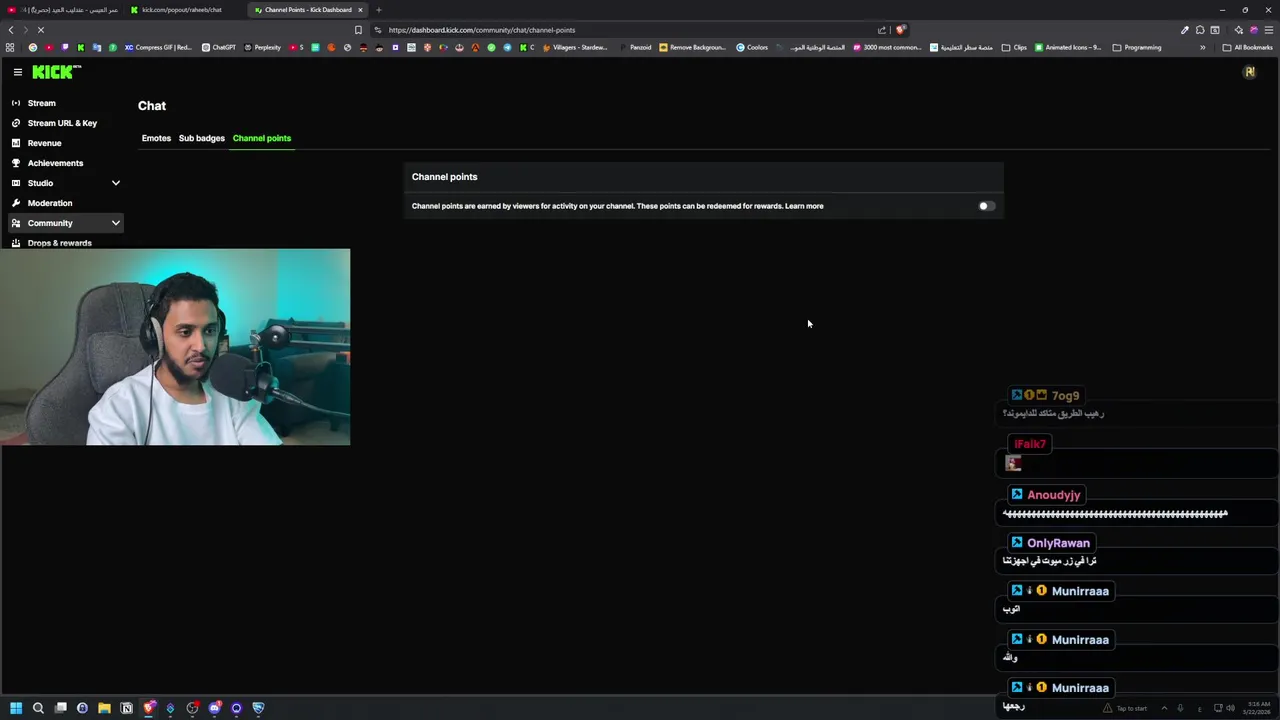
Task: Open Stream URL & Key page
Action: pyautogui.click(x=62, y=123)
